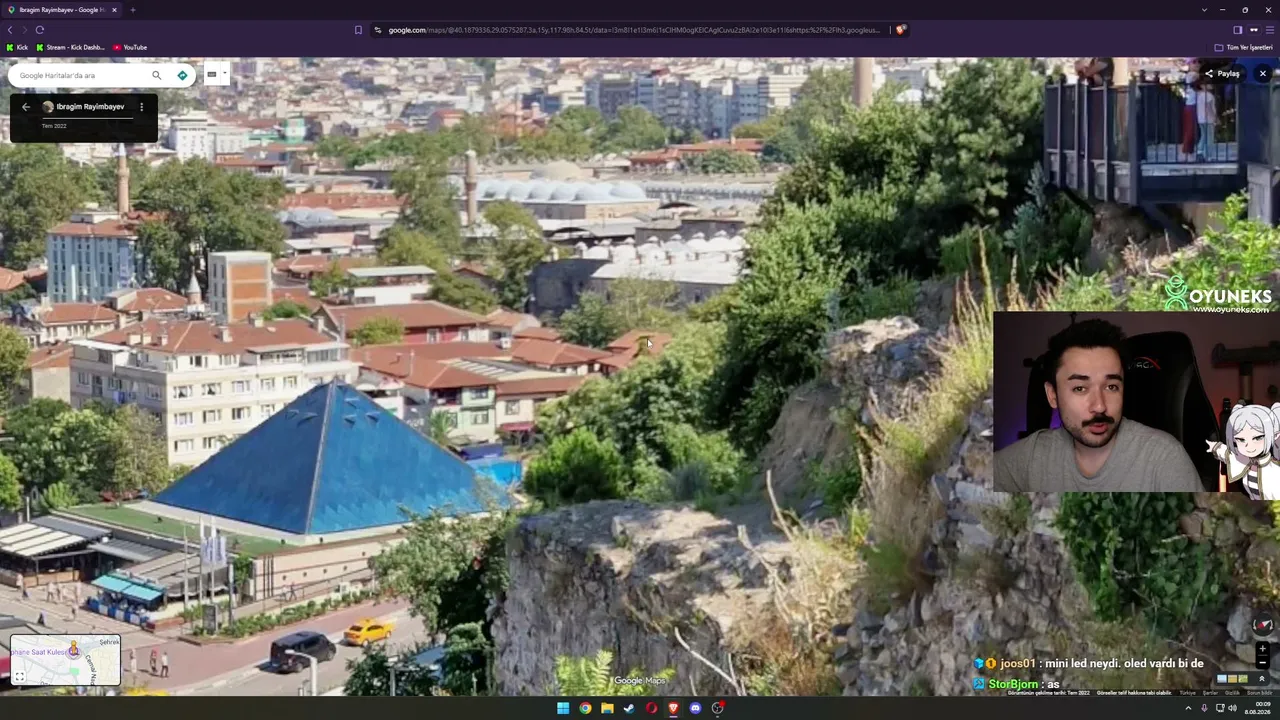Open the keyboard input tools dropdown arrow
The width and height of the screenshot is (1280, 720).
pos(224,74)
